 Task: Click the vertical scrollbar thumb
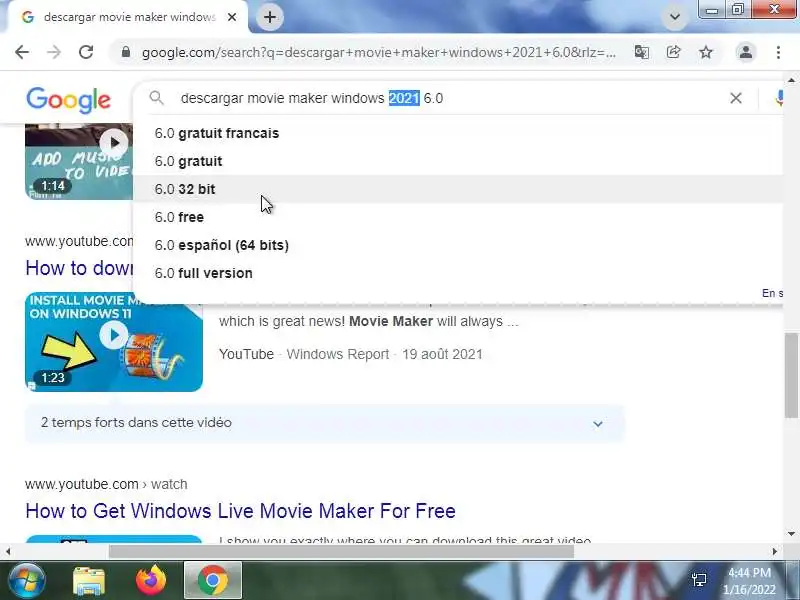click(791, 375)
